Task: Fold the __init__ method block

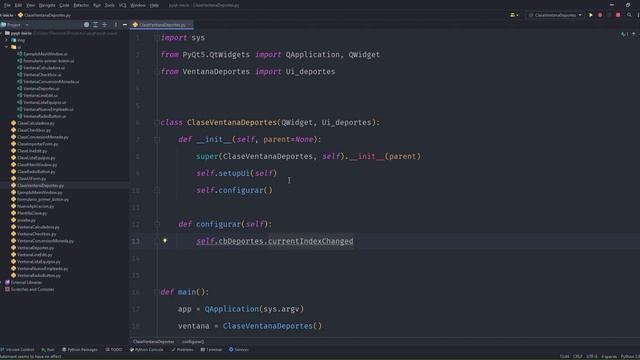Action: pos(157,140)
